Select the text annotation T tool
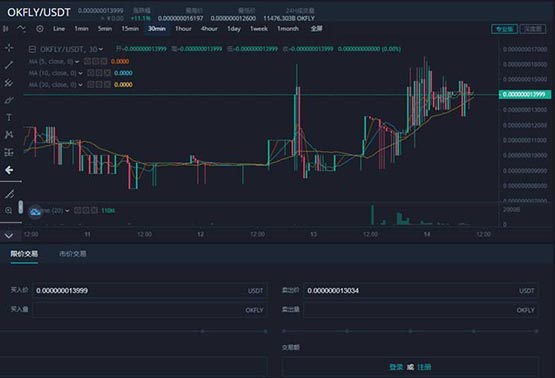Screen dimensions: 555x378 coord(9,117)
